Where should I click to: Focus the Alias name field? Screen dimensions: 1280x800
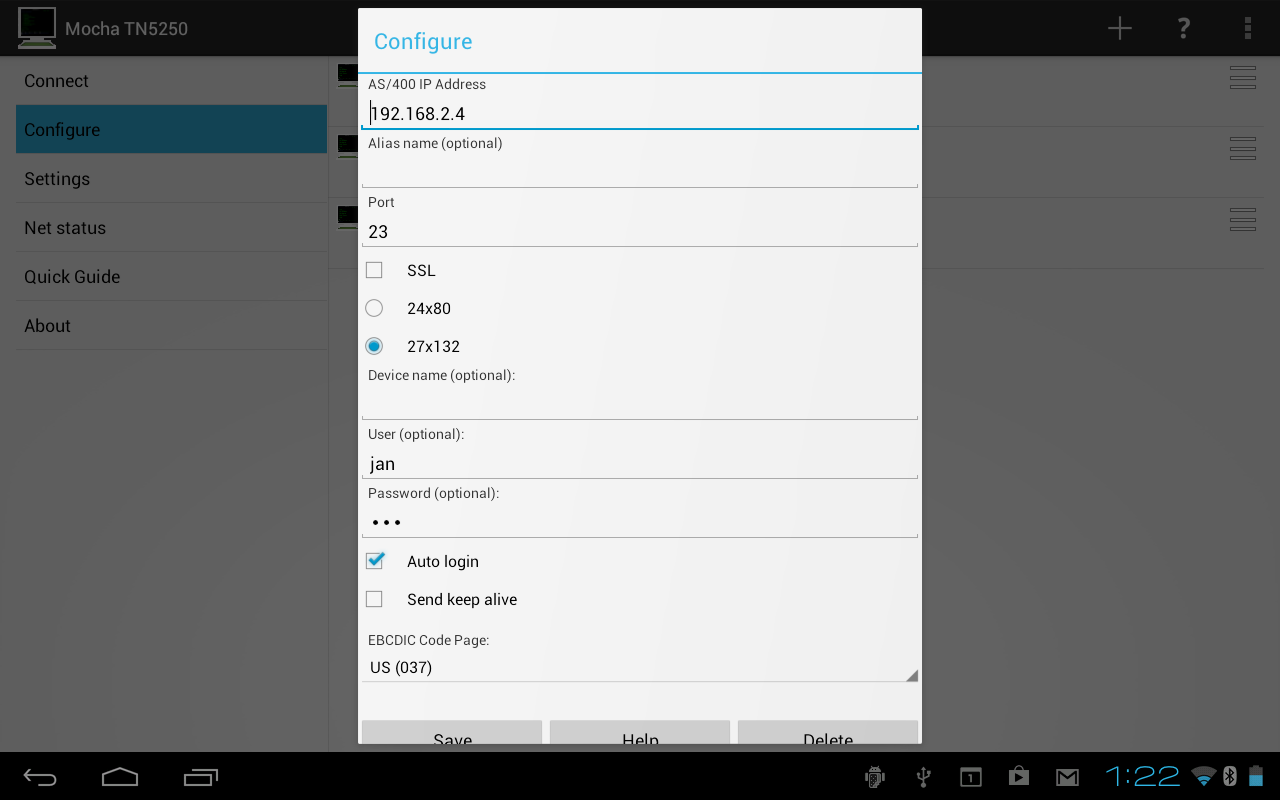tap(640, 172)
